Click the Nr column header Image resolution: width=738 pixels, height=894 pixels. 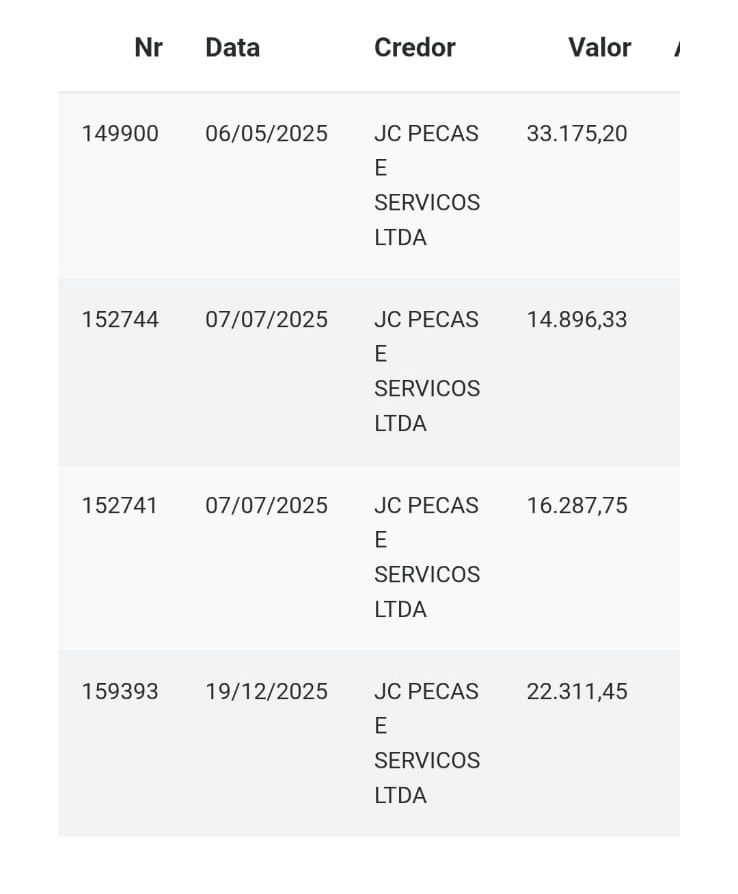coord(148,47)
